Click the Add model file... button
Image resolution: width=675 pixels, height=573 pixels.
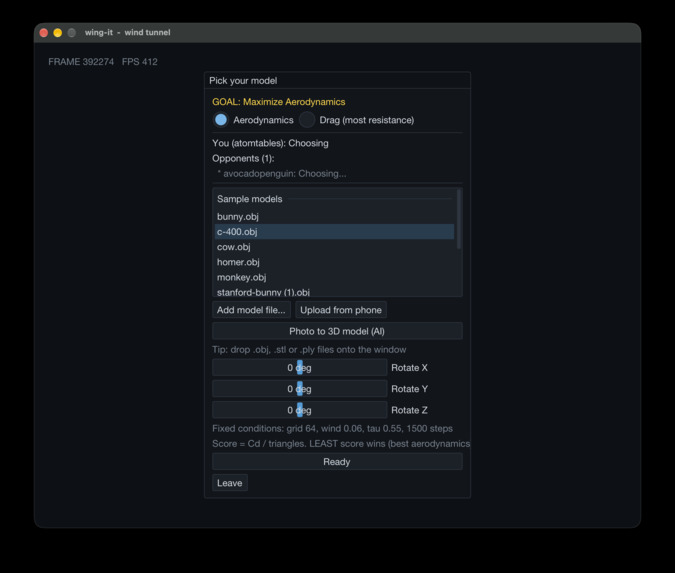point(251,310)
